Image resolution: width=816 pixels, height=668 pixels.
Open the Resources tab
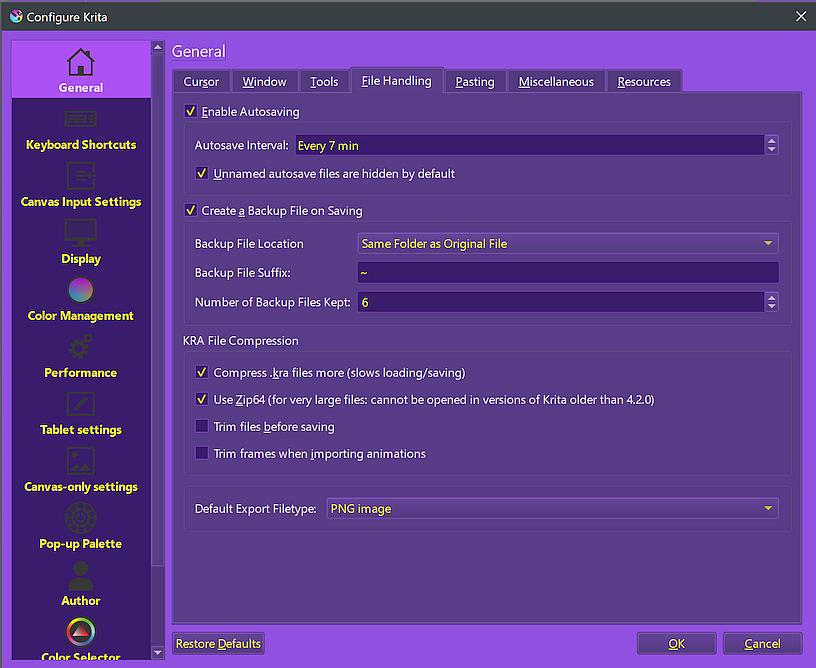tap(644, 82)
